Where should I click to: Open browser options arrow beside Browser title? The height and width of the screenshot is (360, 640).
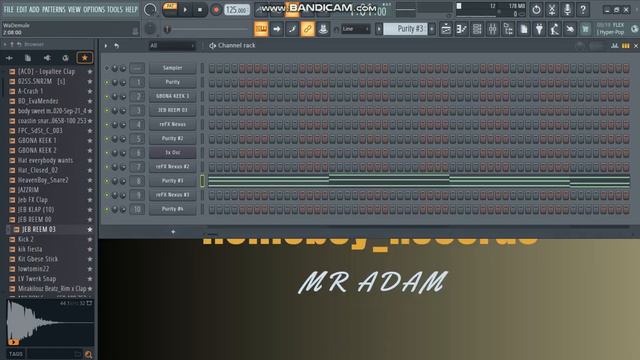coord(5,44)
